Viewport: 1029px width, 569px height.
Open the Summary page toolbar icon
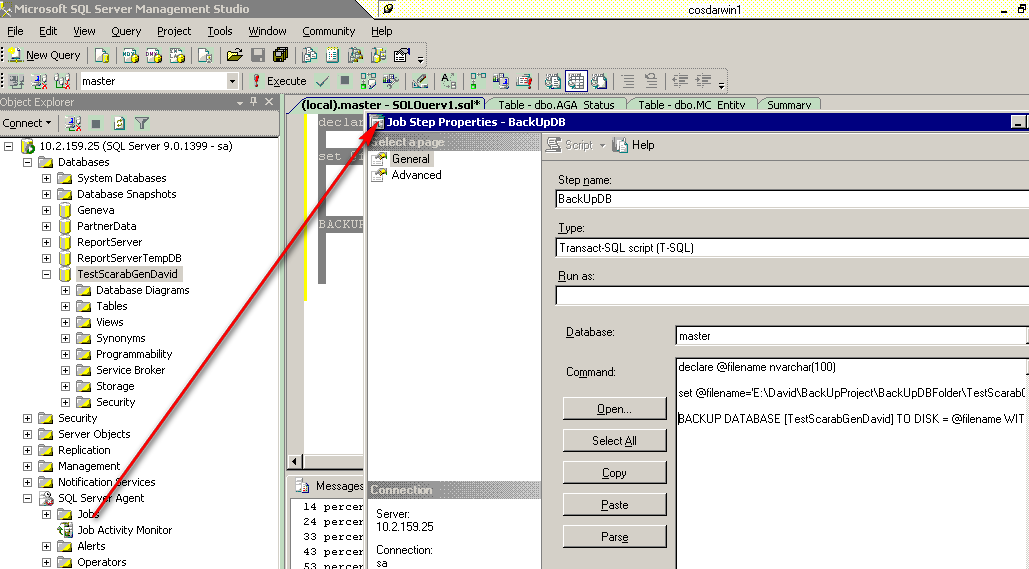[x=333, y=55]
